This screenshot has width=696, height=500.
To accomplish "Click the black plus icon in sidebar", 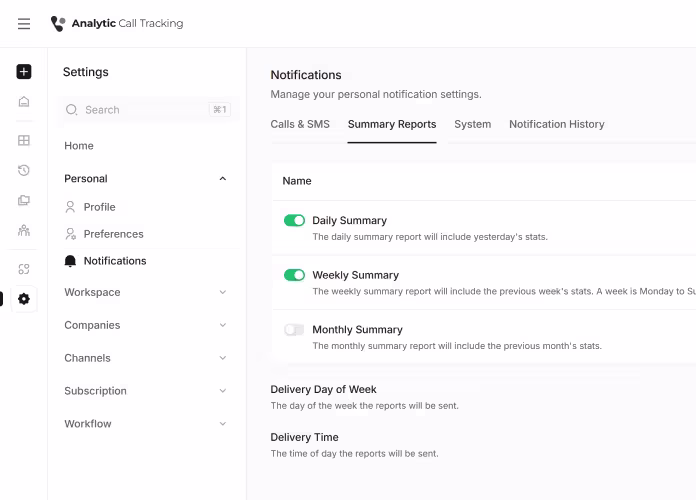I will point(24,72).
